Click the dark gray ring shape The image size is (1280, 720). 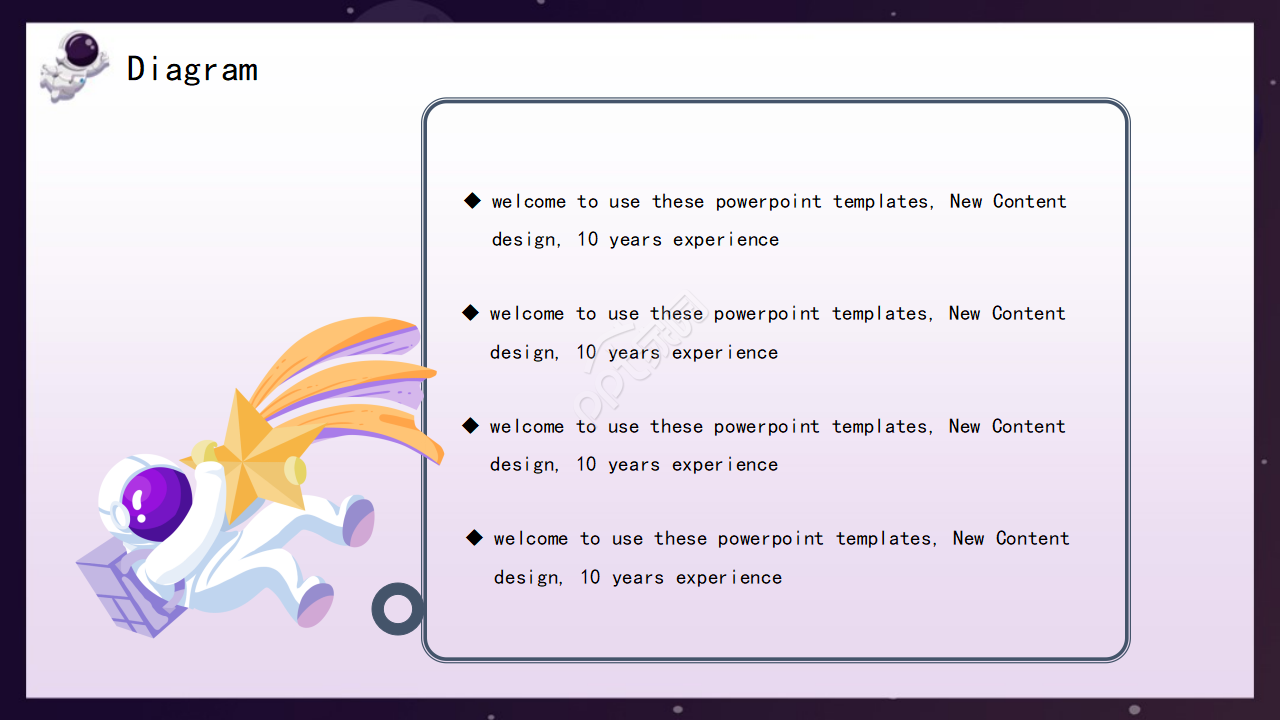(398, 608)
